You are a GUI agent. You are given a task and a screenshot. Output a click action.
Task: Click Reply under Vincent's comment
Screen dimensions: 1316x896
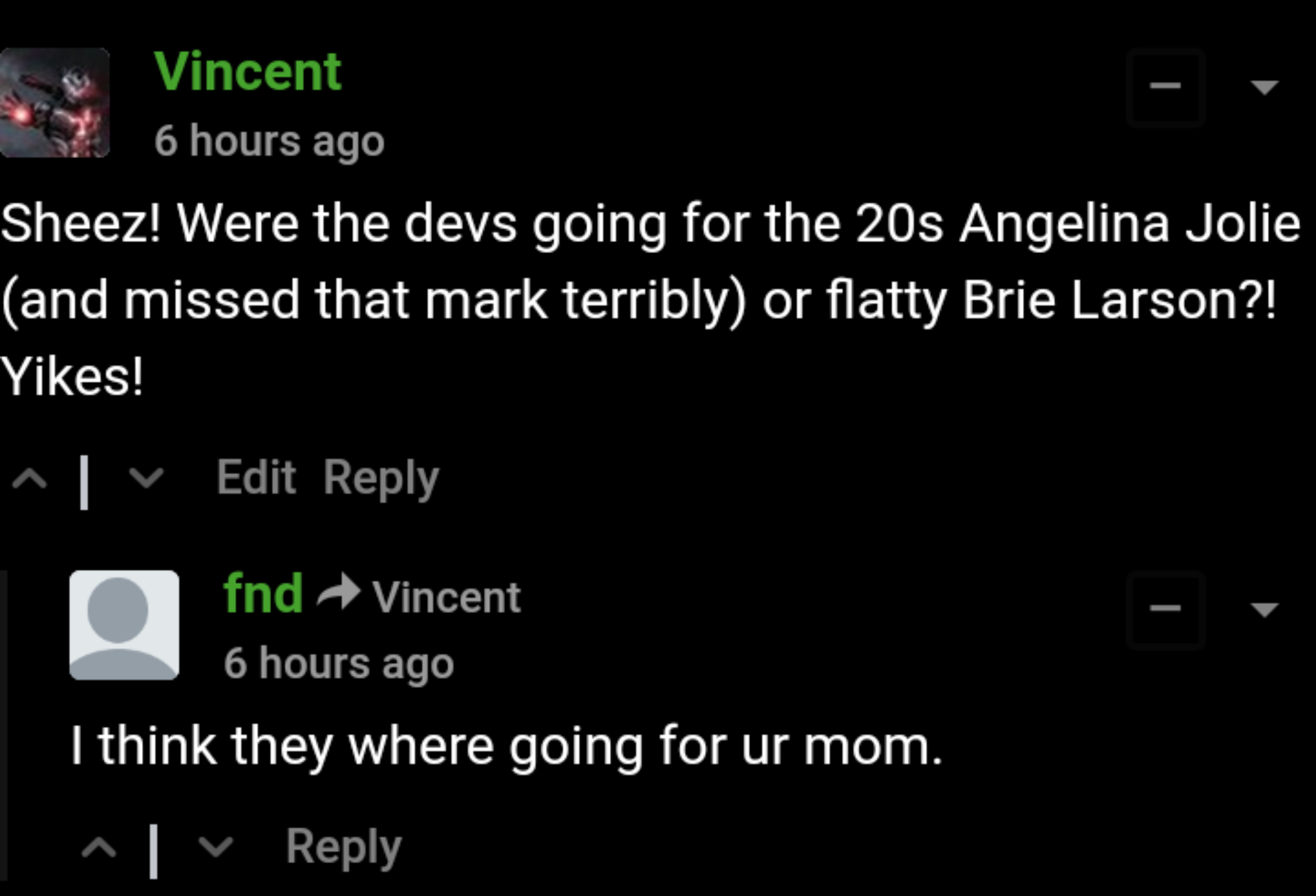tap(381, 479)
